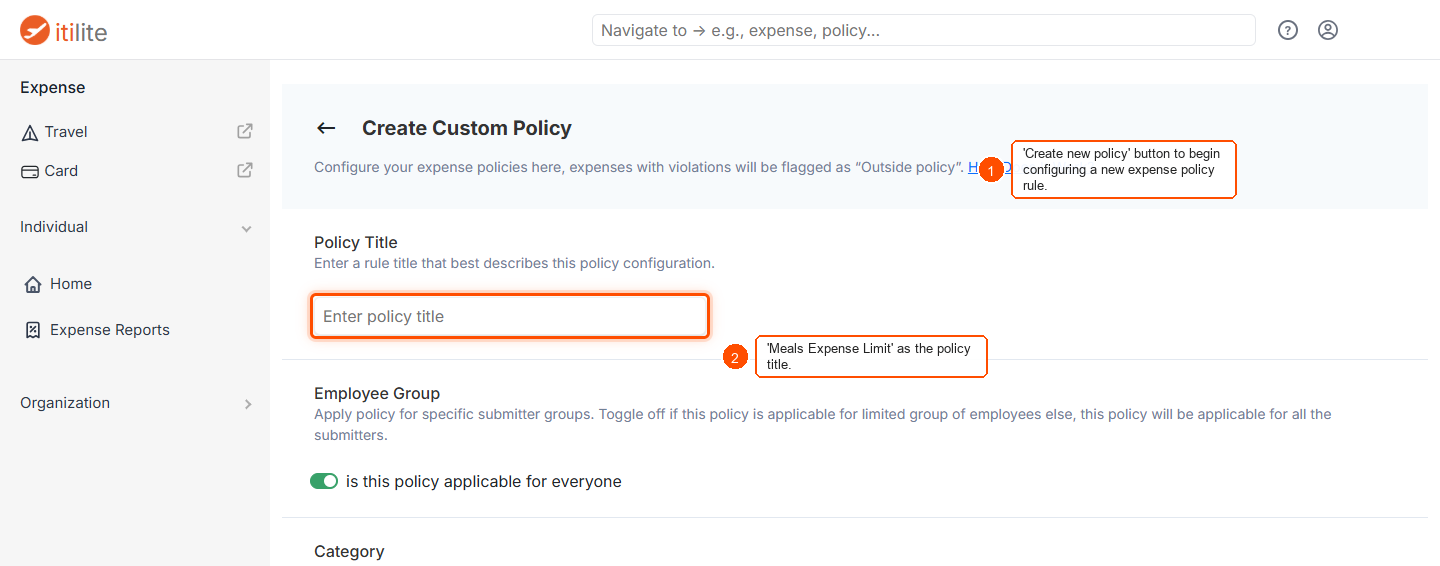Toggle 'is this policy applicable for everyone'
1440x566 pixels.
324,482
